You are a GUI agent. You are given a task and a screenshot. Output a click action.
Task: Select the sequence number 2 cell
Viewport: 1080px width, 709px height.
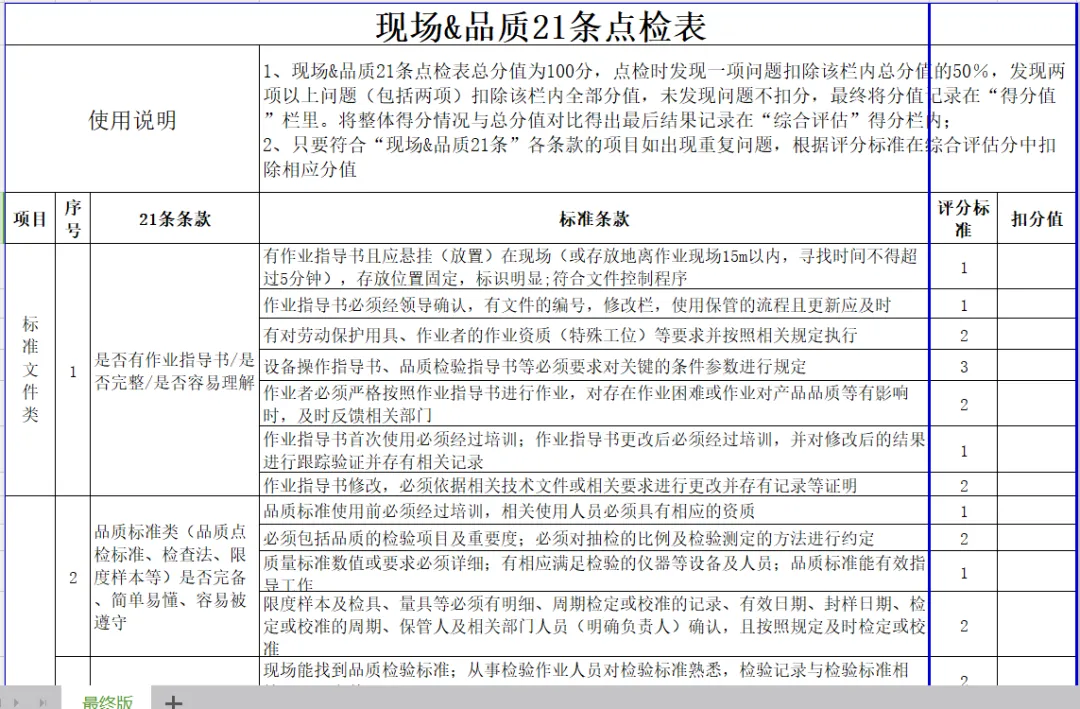pos(73,577)
